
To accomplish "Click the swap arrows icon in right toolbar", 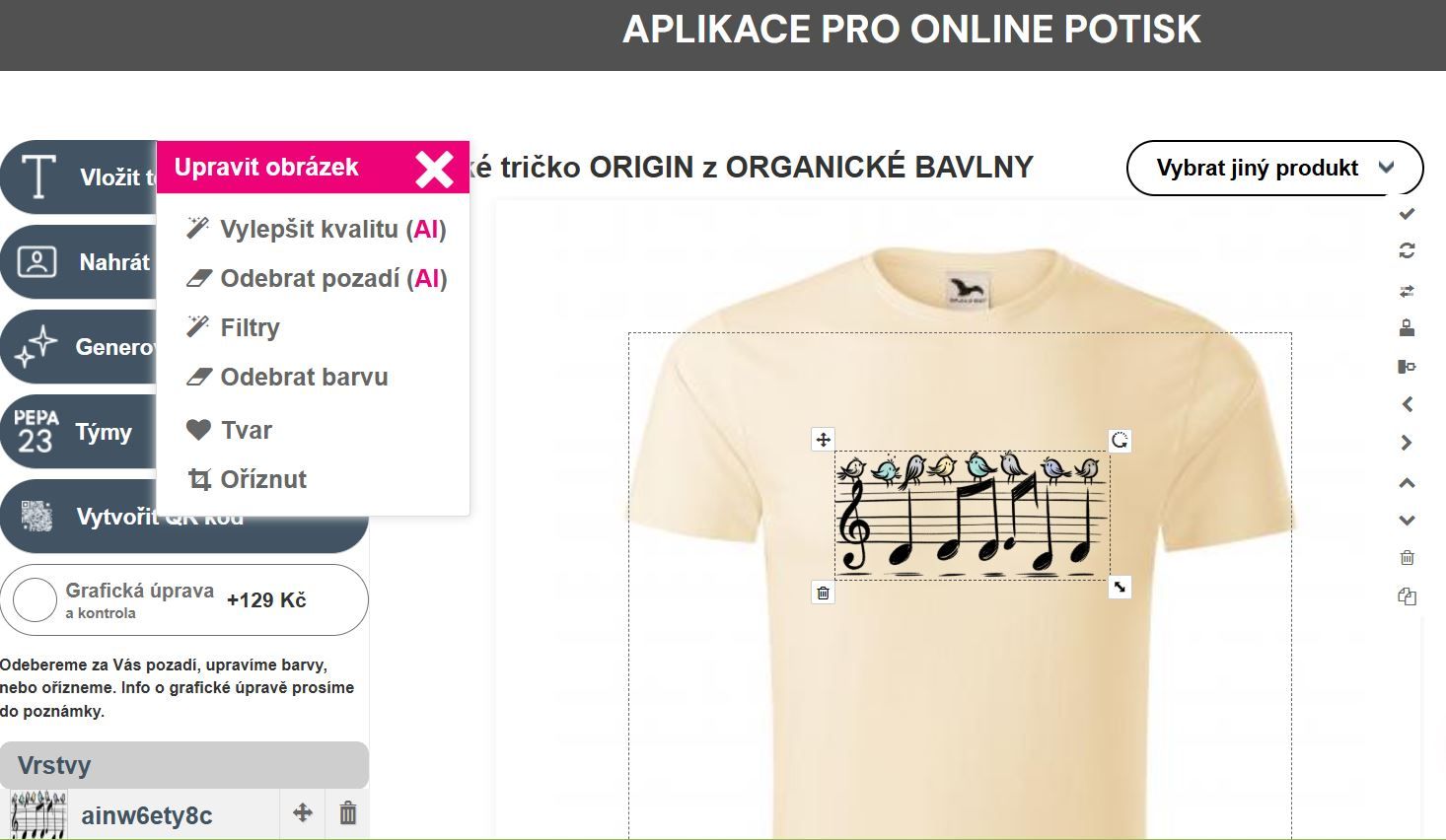I will click(1408, 291).
